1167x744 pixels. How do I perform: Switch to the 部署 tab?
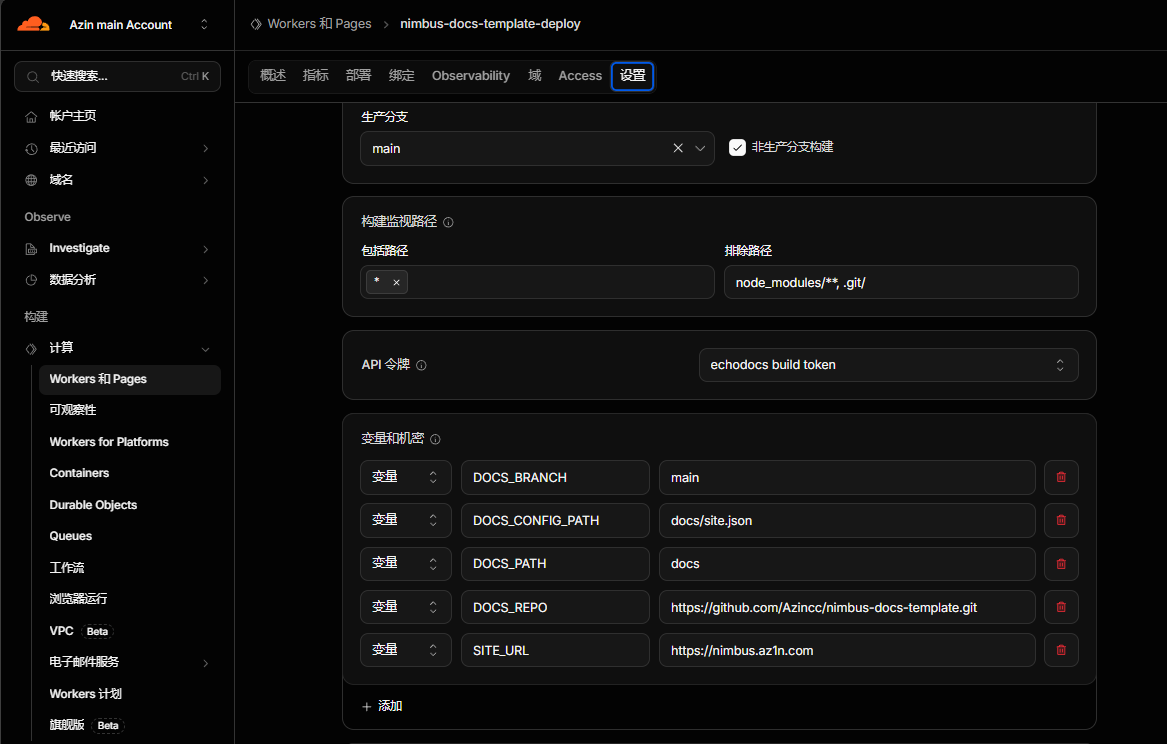359,76
